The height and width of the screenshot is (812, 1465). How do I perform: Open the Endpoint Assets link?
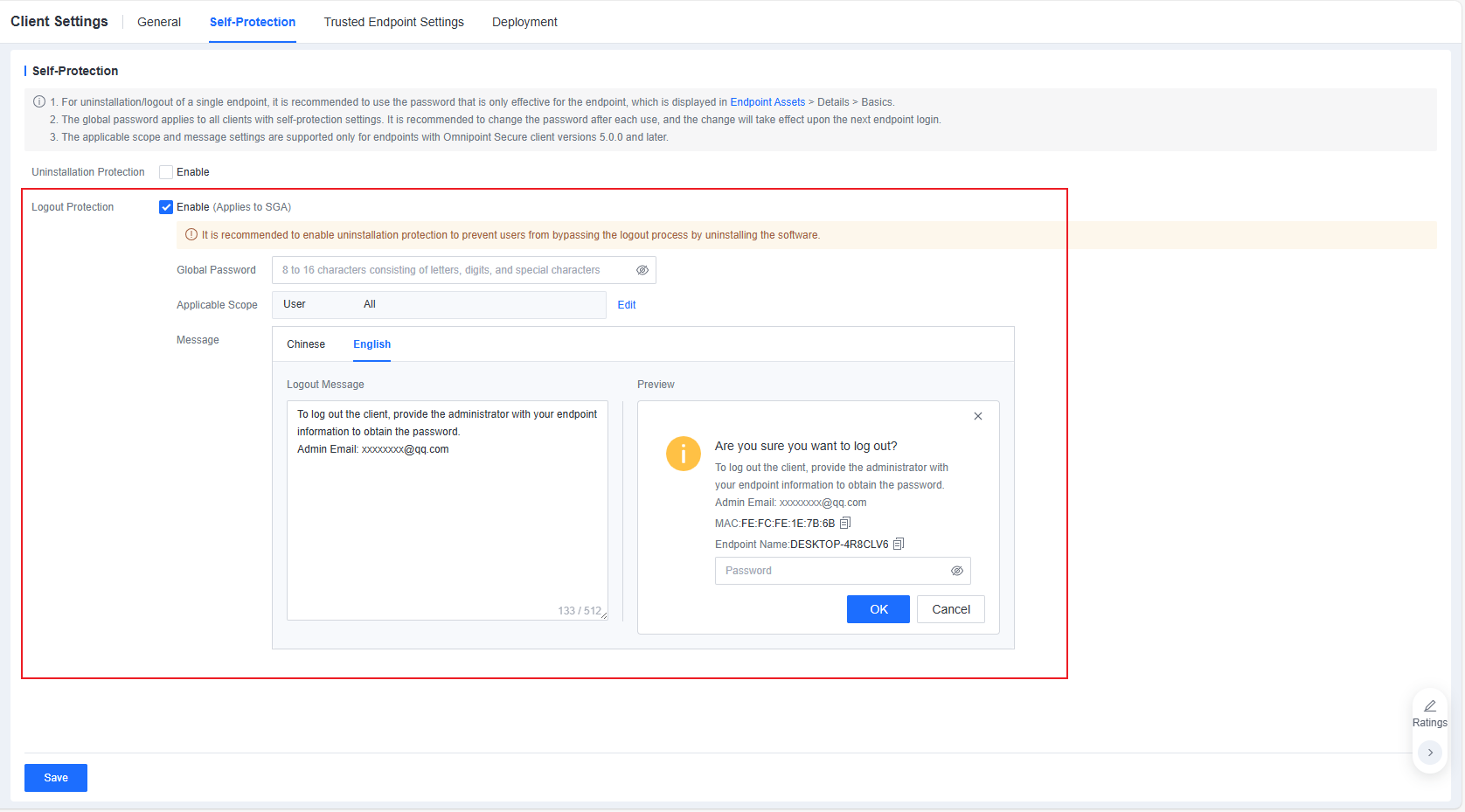[x=767, y=102]
